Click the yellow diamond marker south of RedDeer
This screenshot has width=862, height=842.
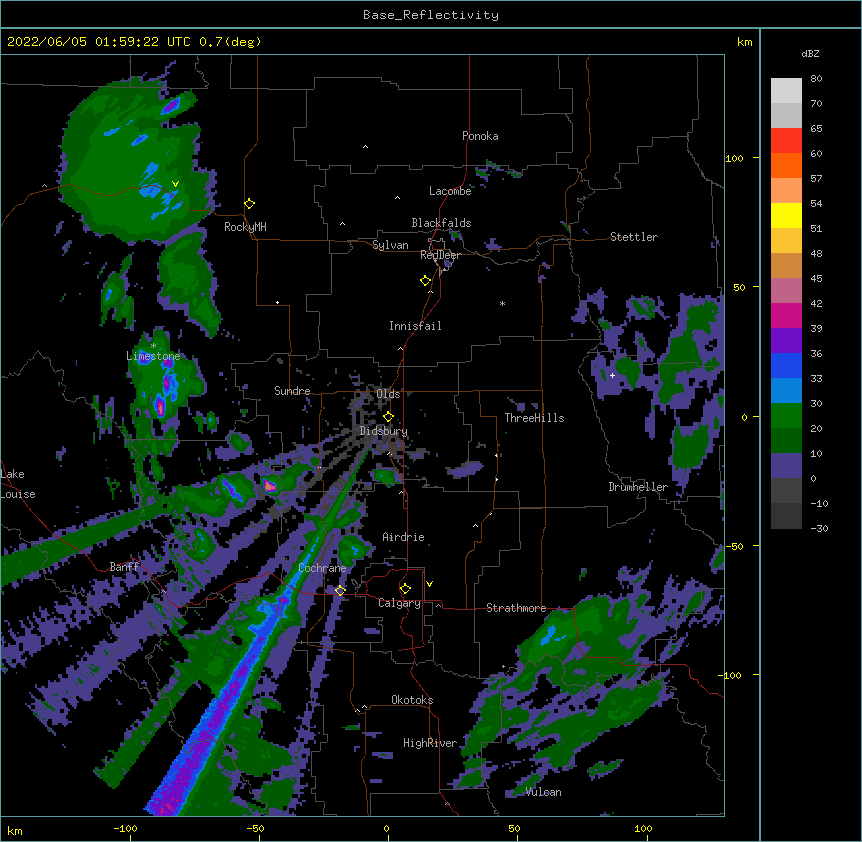pyautogui.click(x=425, y=281)
